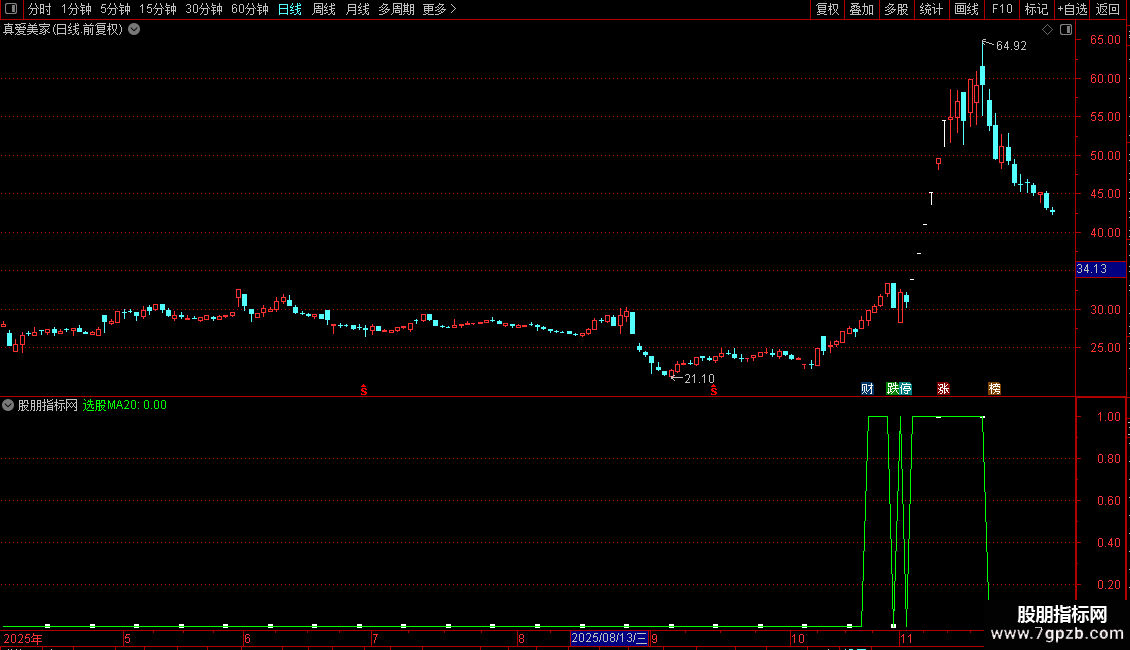Switch to 周线 weekly chart
1130x650 pixels.
[x=324, y=9]
